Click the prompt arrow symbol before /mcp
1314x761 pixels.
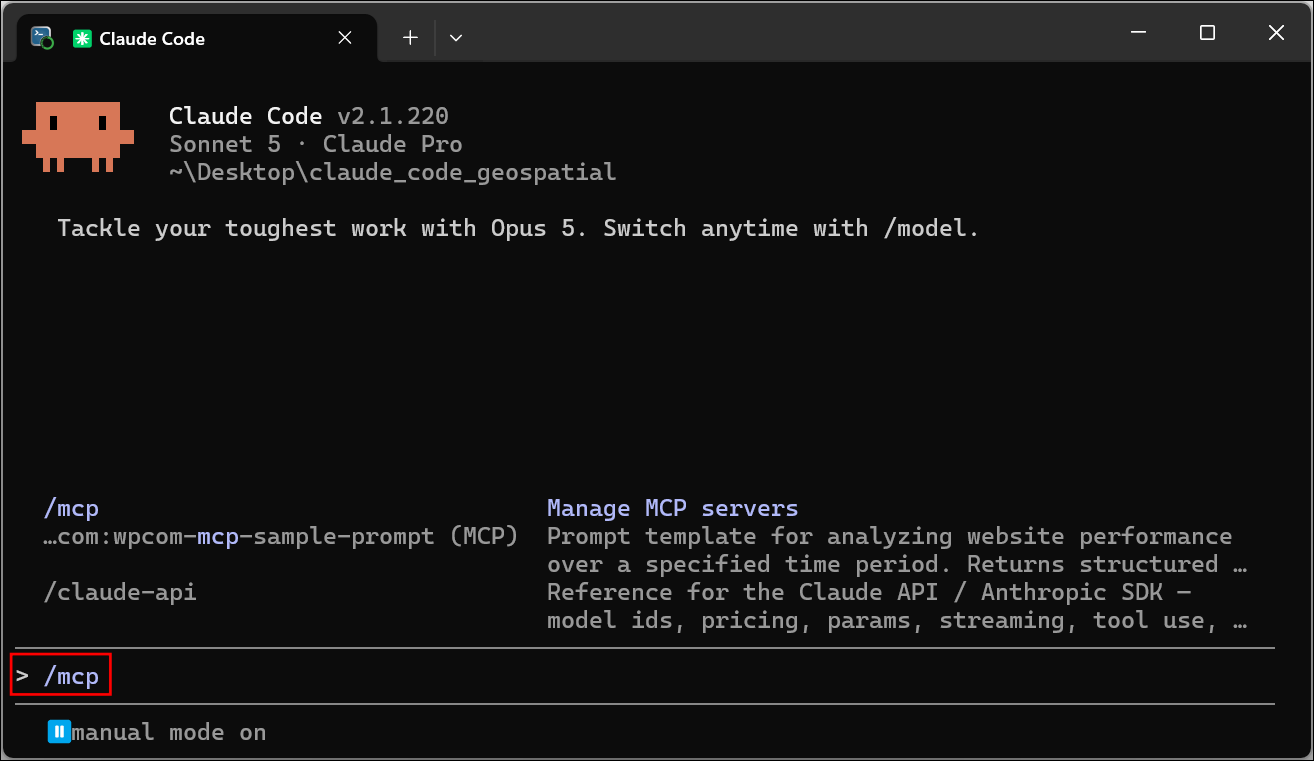click(23, 677)
